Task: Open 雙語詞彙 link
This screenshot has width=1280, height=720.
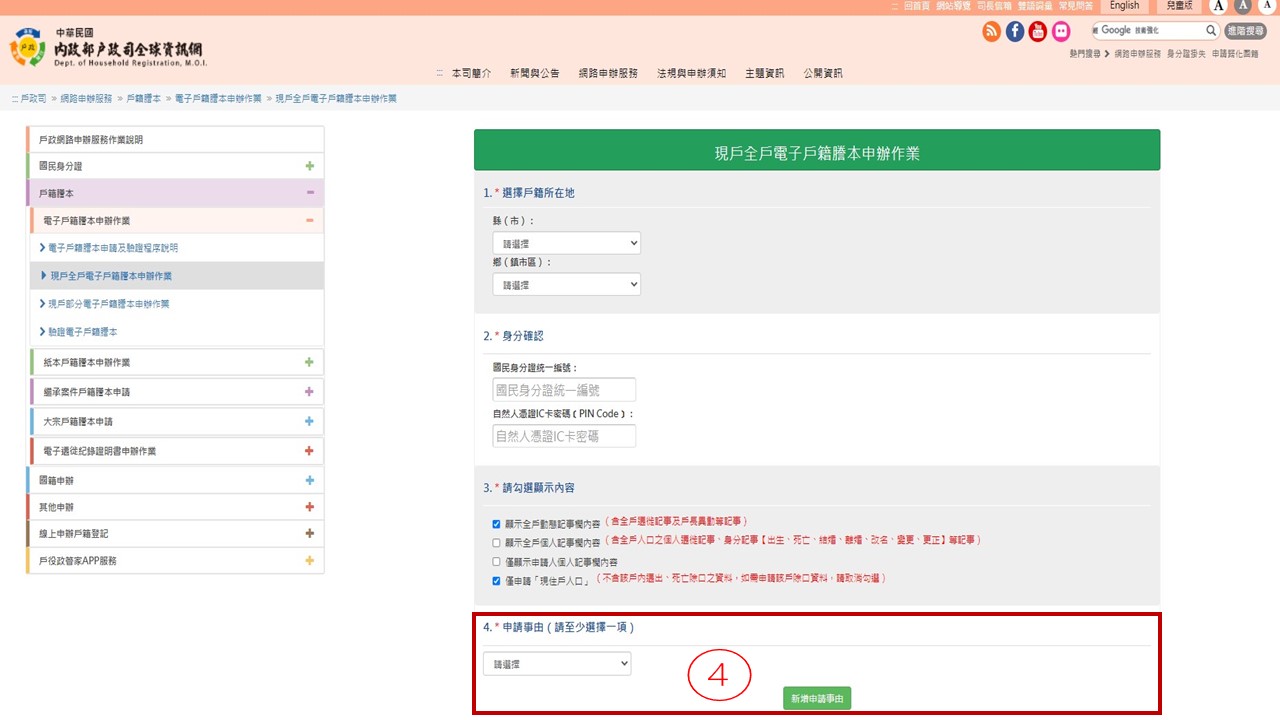Action: click(1035, 6)
